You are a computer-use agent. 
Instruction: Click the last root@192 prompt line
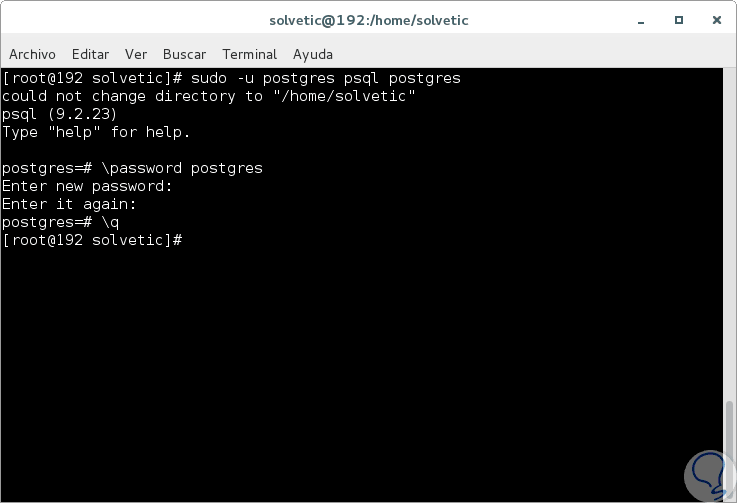click(92, 240)
